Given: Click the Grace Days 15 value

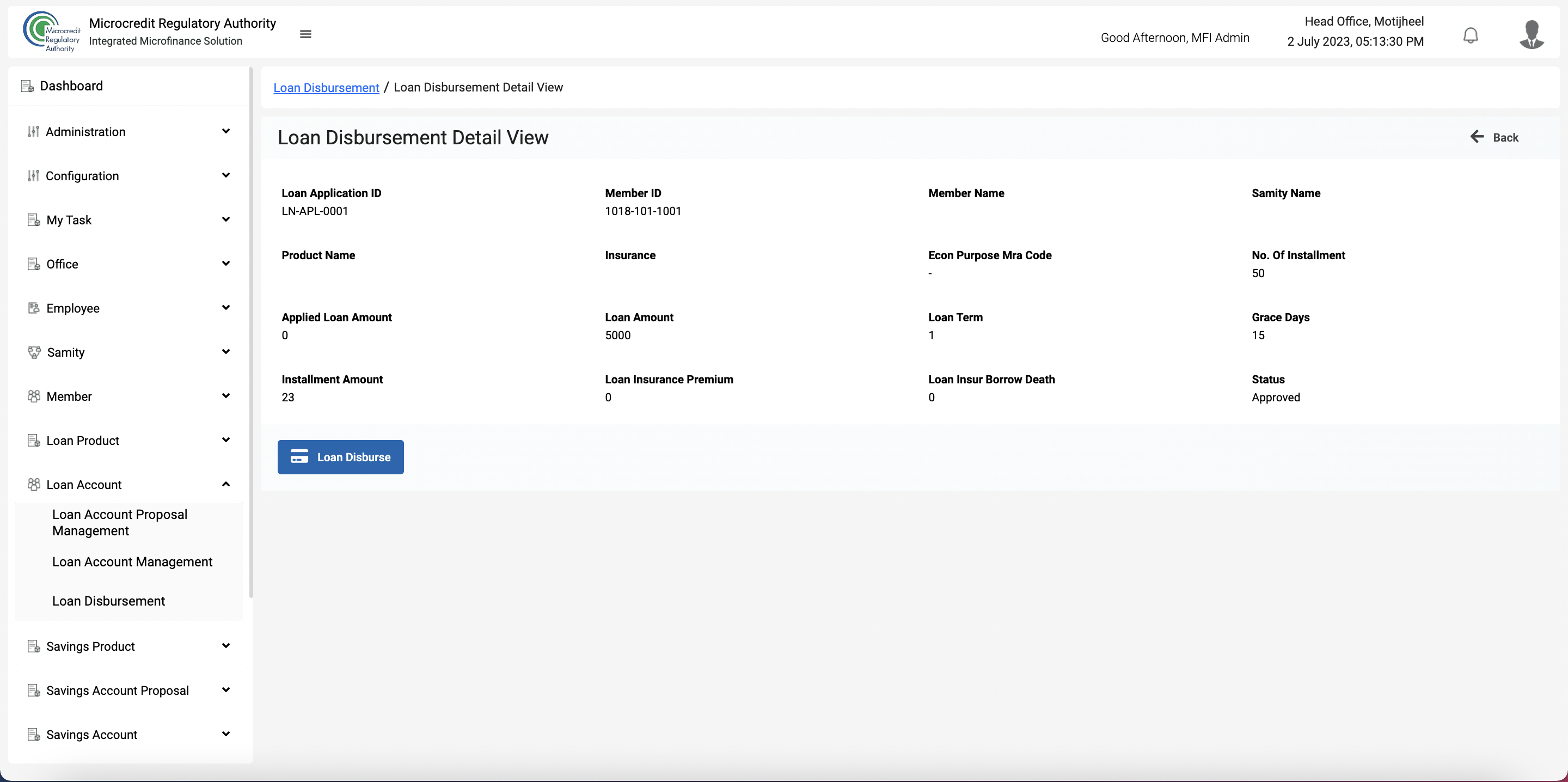Looking at the screenshot, I should [1258, 335].
